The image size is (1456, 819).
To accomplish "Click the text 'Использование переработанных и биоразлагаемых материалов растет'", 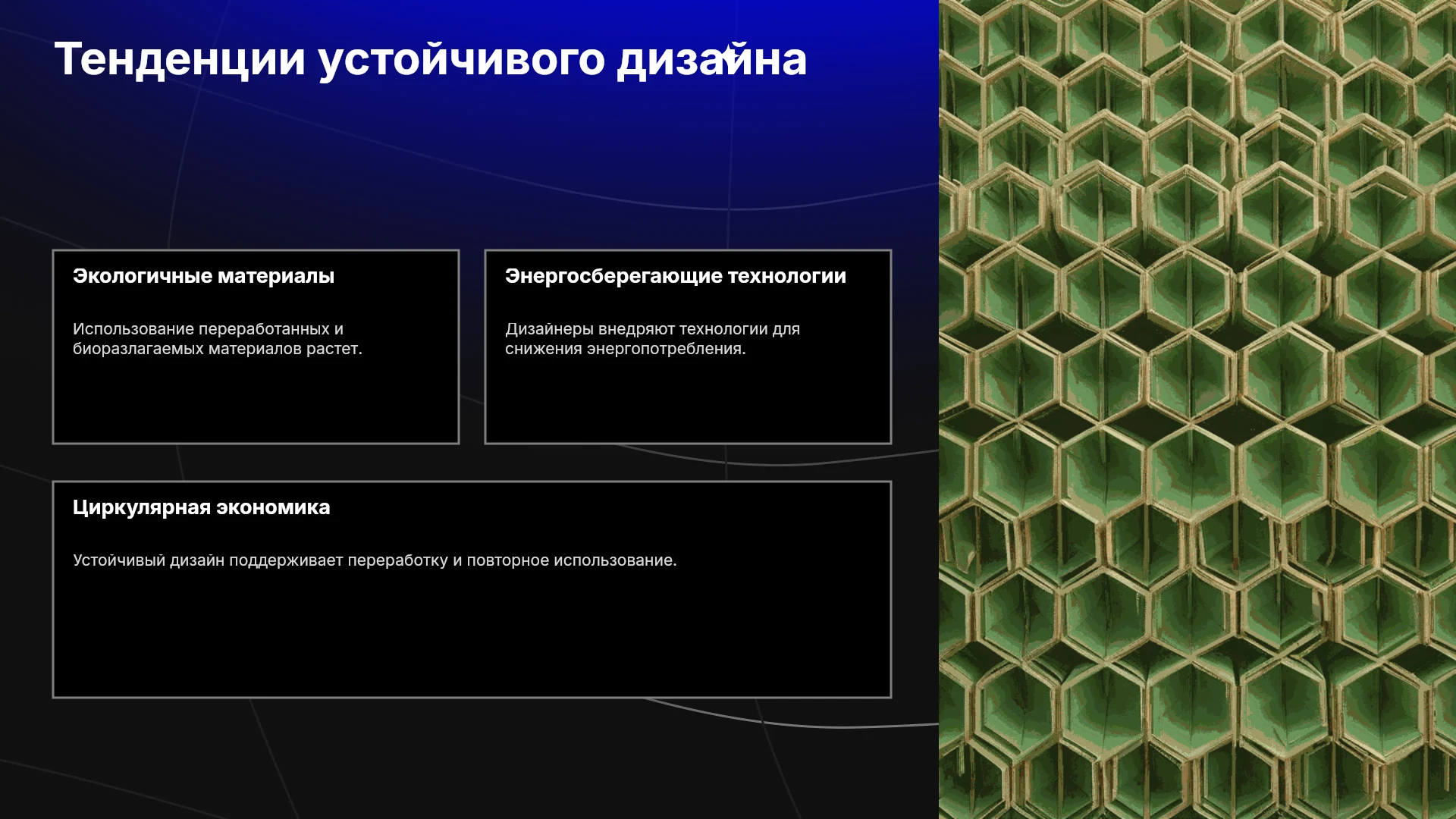I will [x=218, y=339].
